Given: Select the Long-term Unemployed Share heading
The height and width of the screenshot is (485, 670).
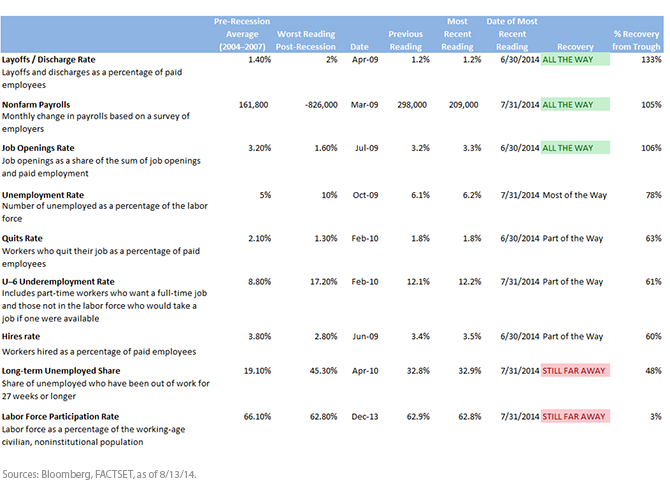Looking at the screenshot, I should click(x=62, y=370).
